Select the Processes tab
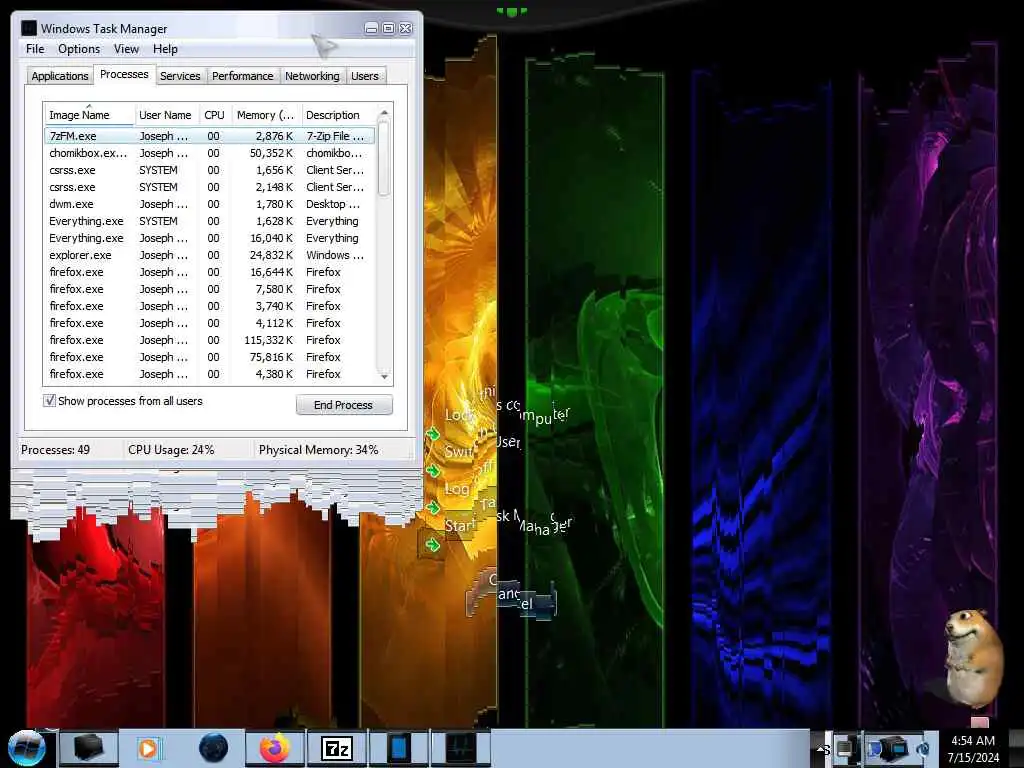 point(124,74)
